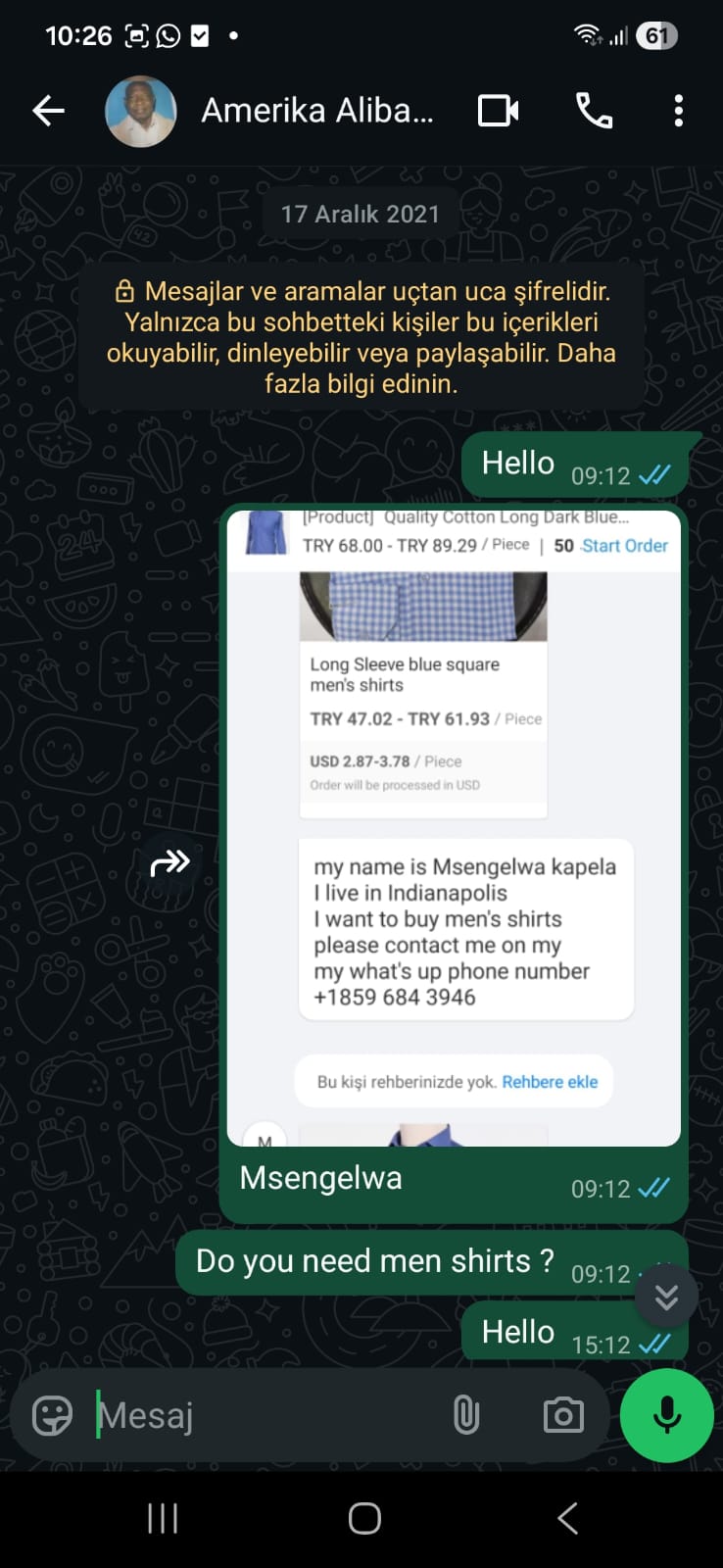Screen dimensions: 723x1568
Task: Tap the Android home navigation button
Action: tap(363, 1518)
